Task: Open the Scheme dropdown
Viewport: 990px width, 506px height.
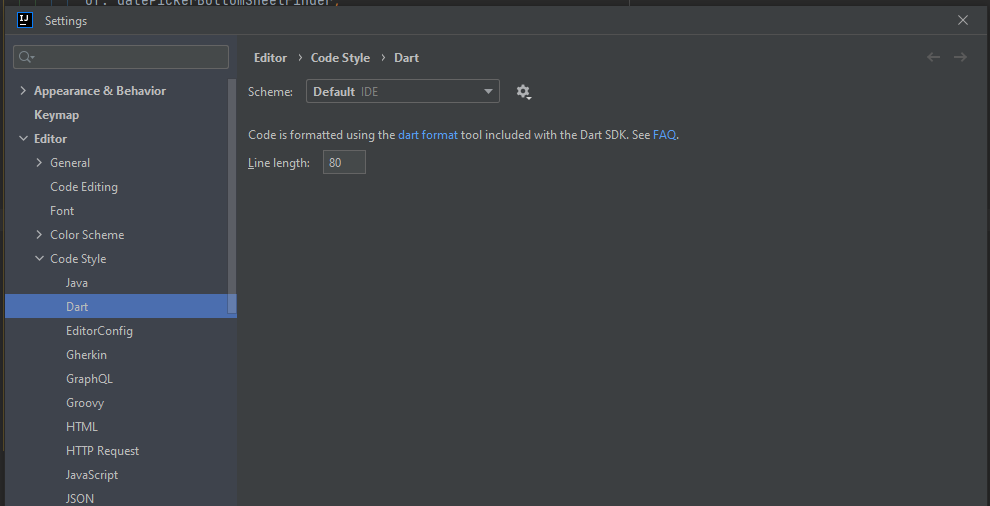Action: [x=403, y=92]
